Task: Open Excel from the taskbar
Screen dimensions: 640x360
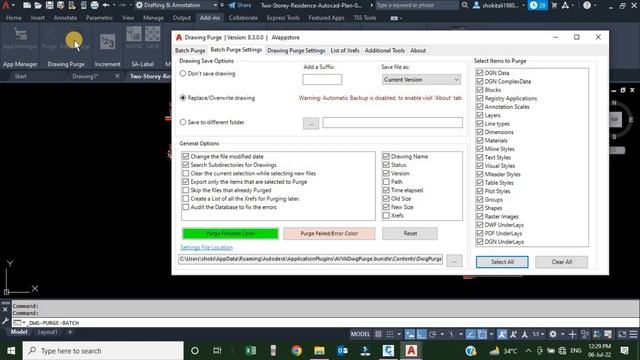Action: tap(251, 351)
